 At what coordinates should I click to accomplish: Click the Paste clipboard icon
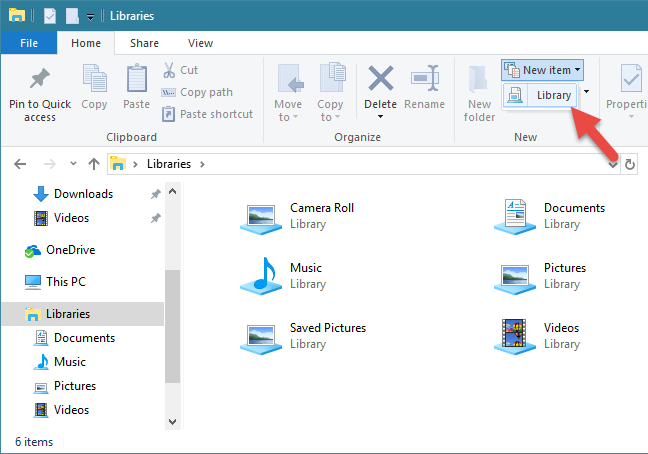(x=136, y=78)
